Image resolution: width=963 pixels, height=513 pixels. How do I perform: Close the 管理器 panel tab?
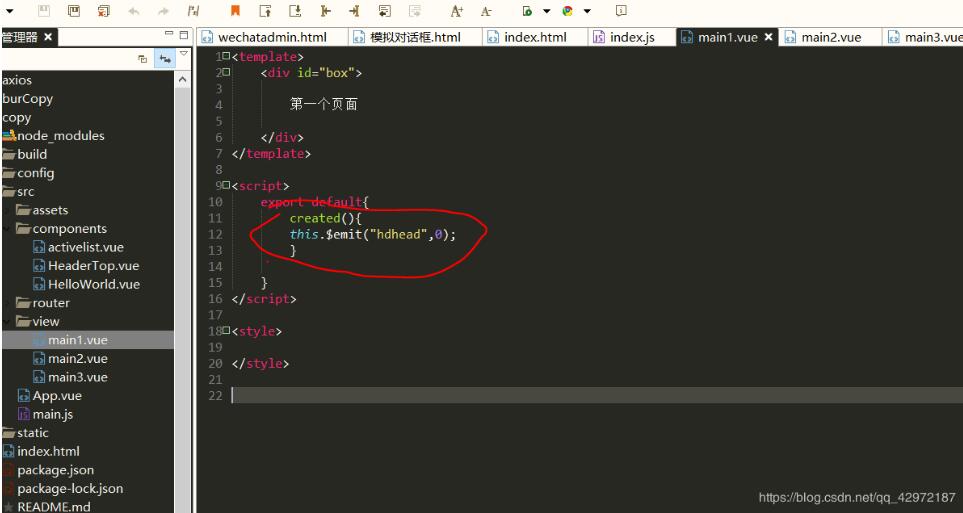[x=48, y=37]
